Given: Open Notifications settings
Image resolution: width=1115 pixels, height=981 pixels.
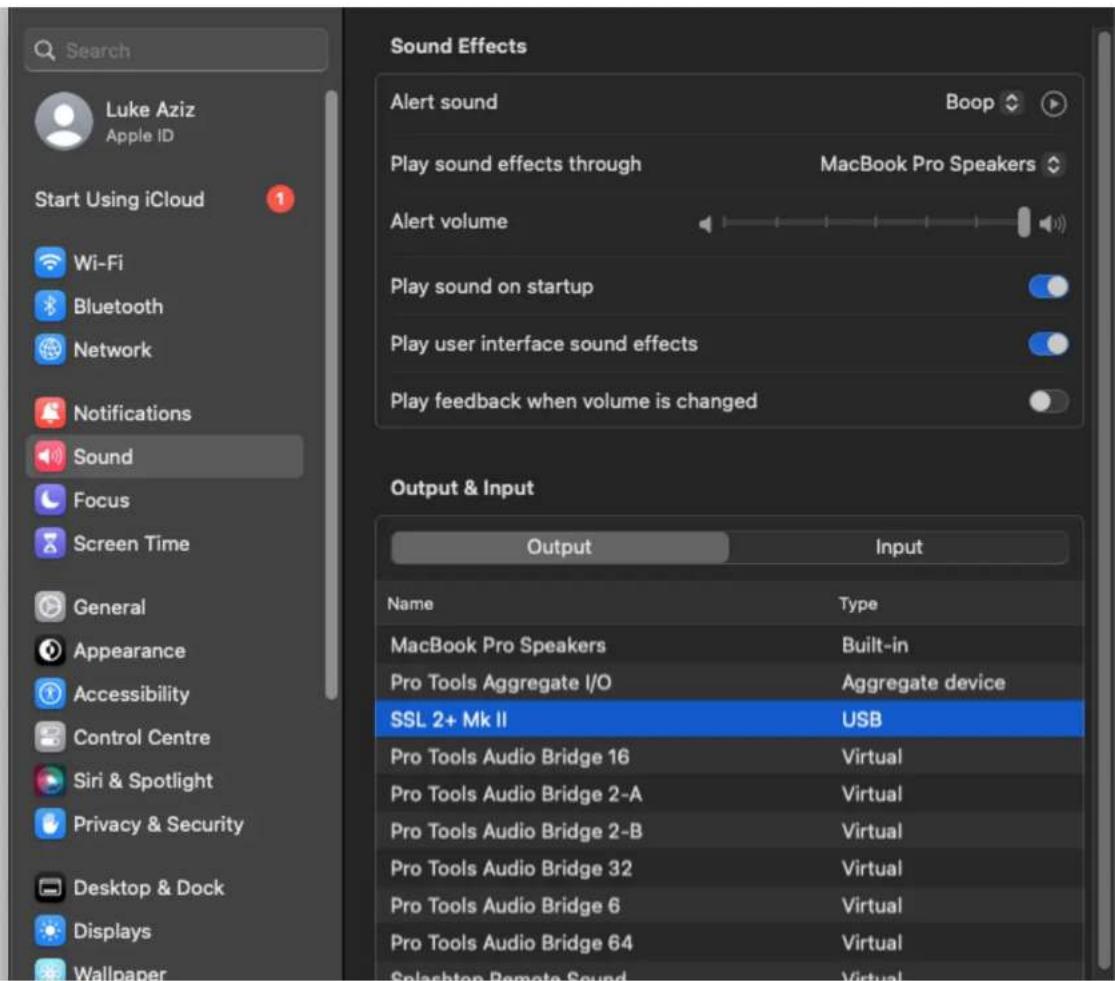Looking at the screenshot, I should 165,412.
